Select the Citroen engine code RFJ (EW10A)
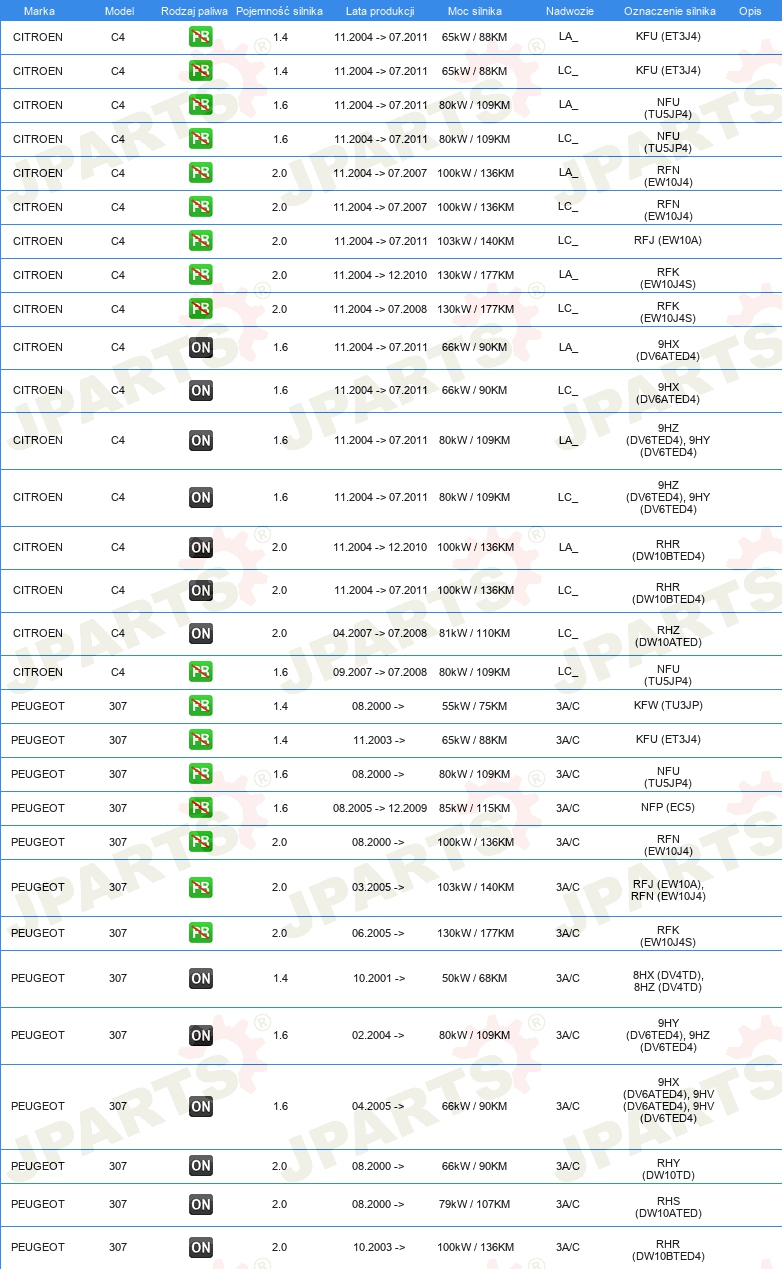This screenshot has width=782, height=1269. pyautogui.click(x=668, y=241)
